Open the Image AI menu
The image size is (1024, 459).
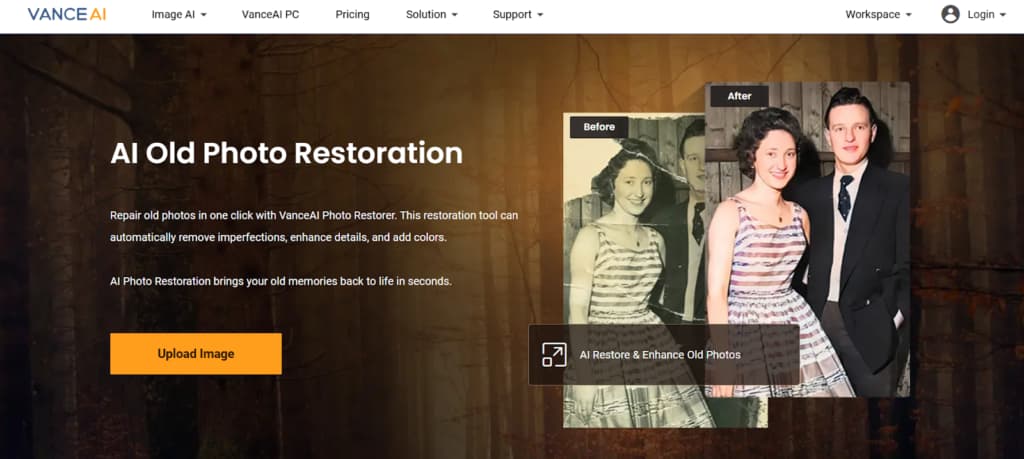coord(179,14)
